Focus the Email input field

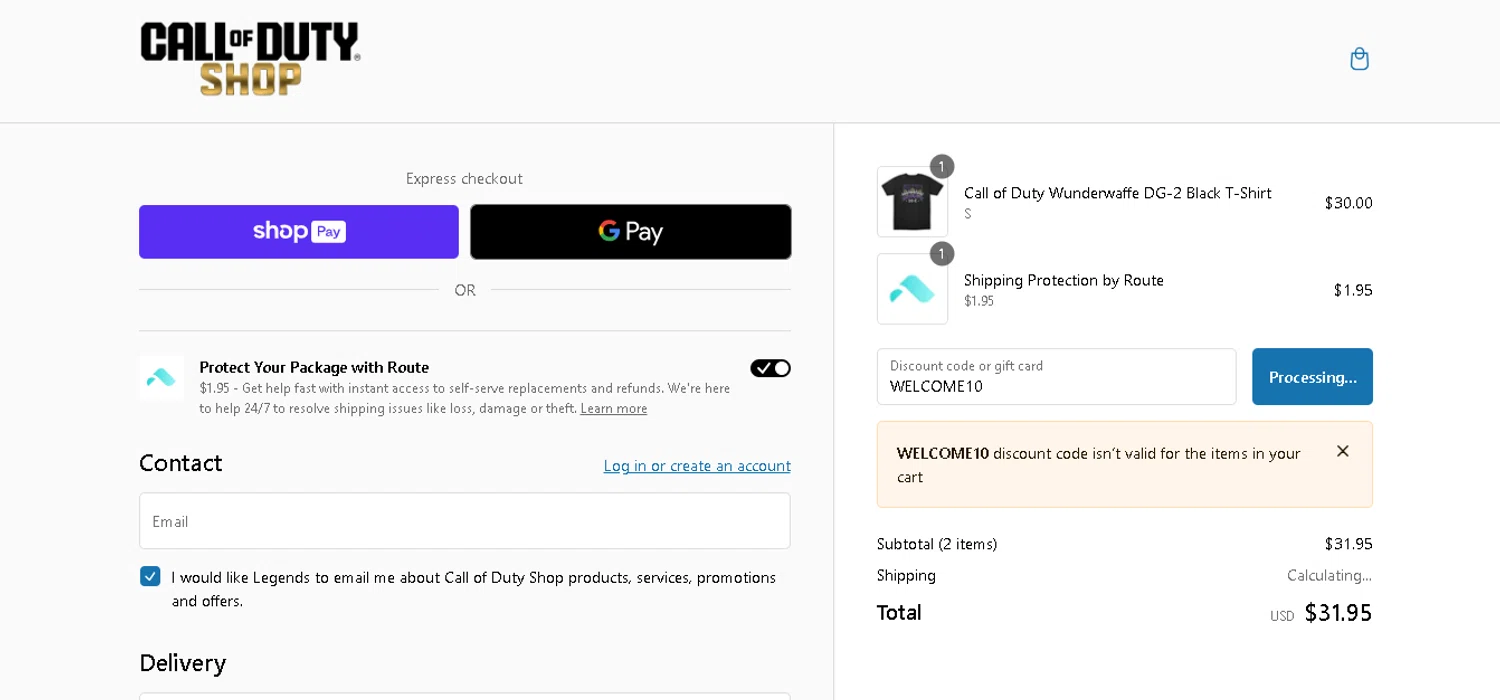coord(464,521)
